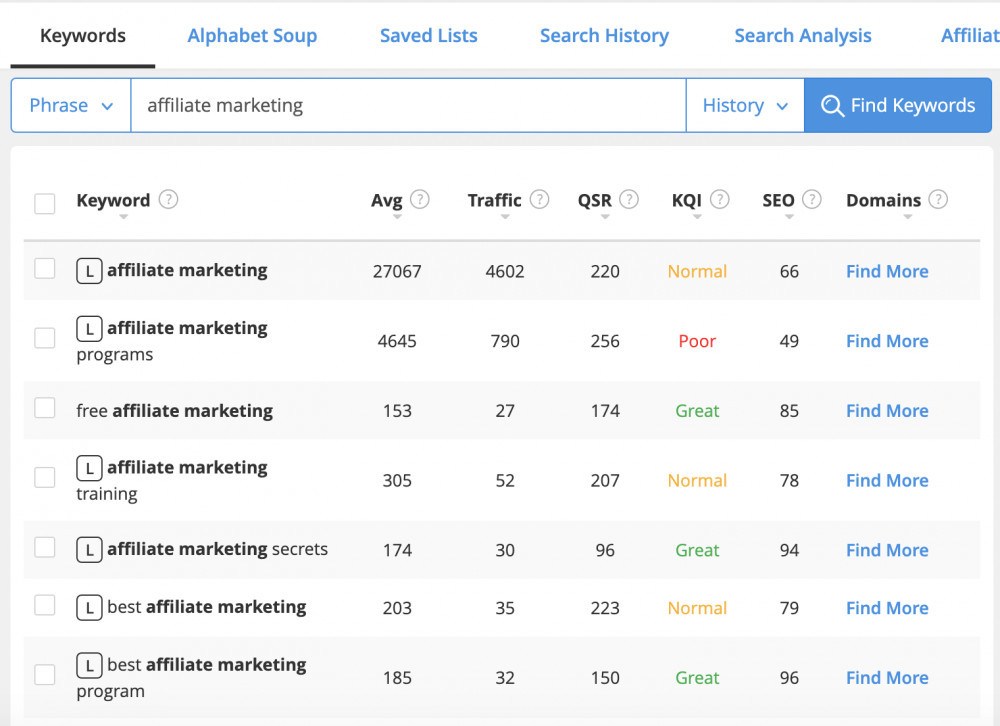Check the box for best affiliate marketing
1000x726 pixels.
(x=45, y=605)
